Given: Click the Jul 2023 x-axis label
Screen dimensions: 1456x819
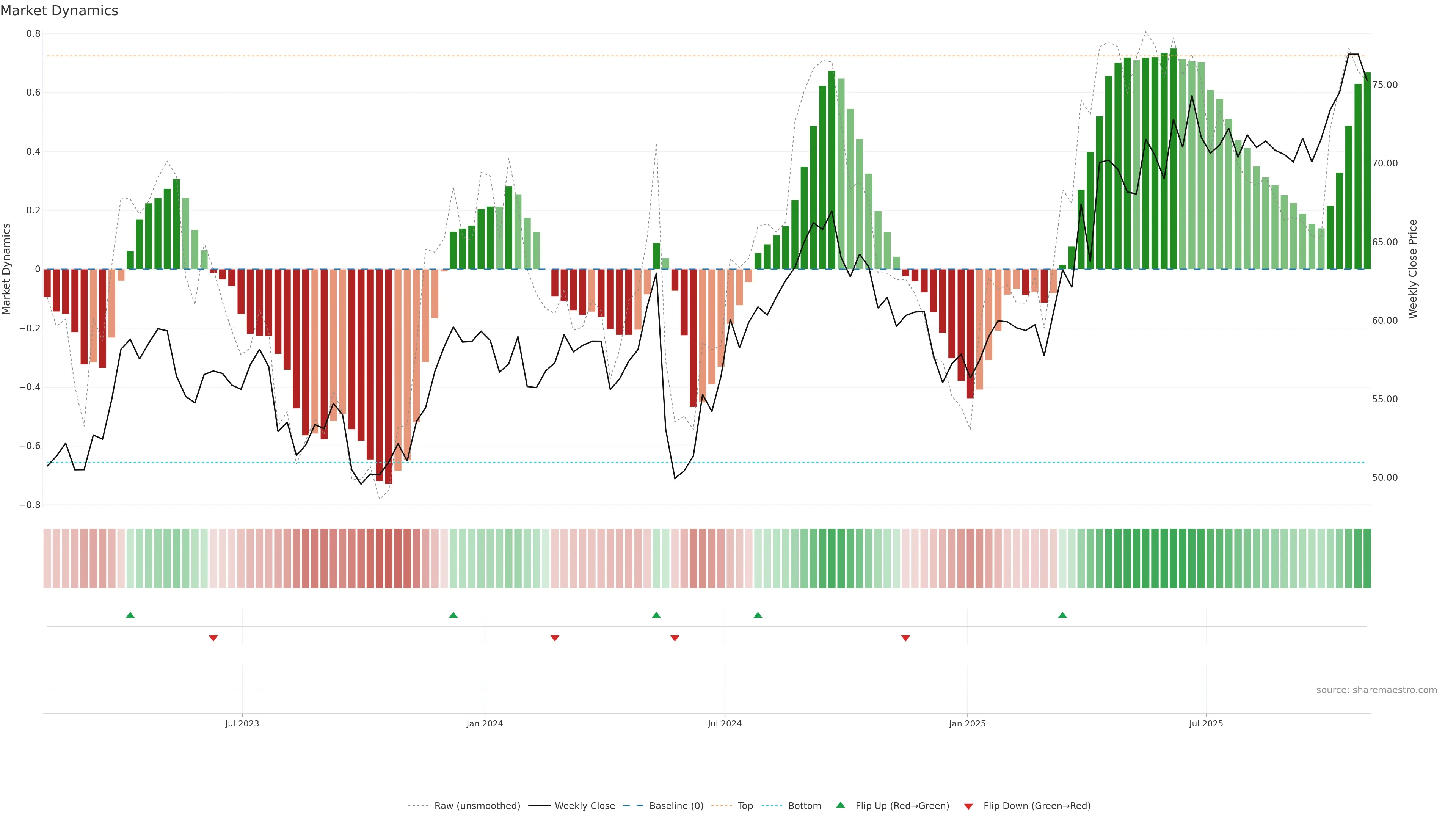Looking at the screenshot, I should point(242,723).
